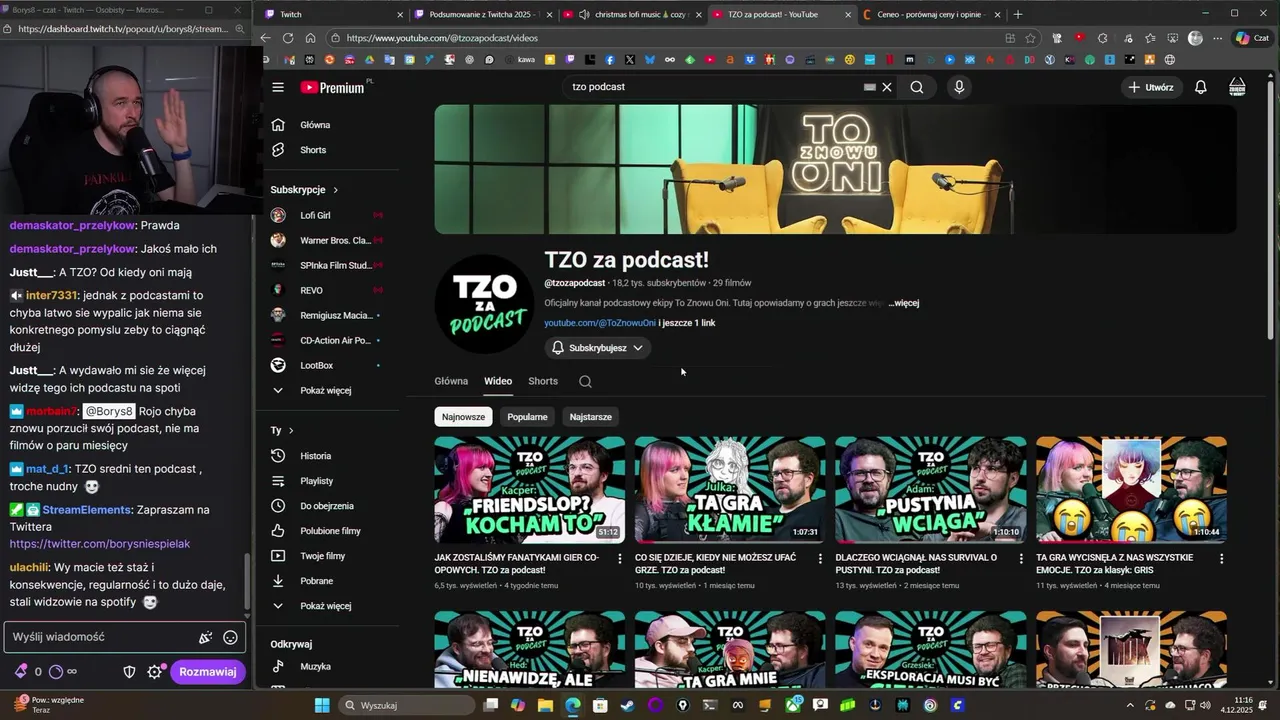Open options menu for Pustynia wciąga video
1280x720 pixels.
coord(1021,559)
